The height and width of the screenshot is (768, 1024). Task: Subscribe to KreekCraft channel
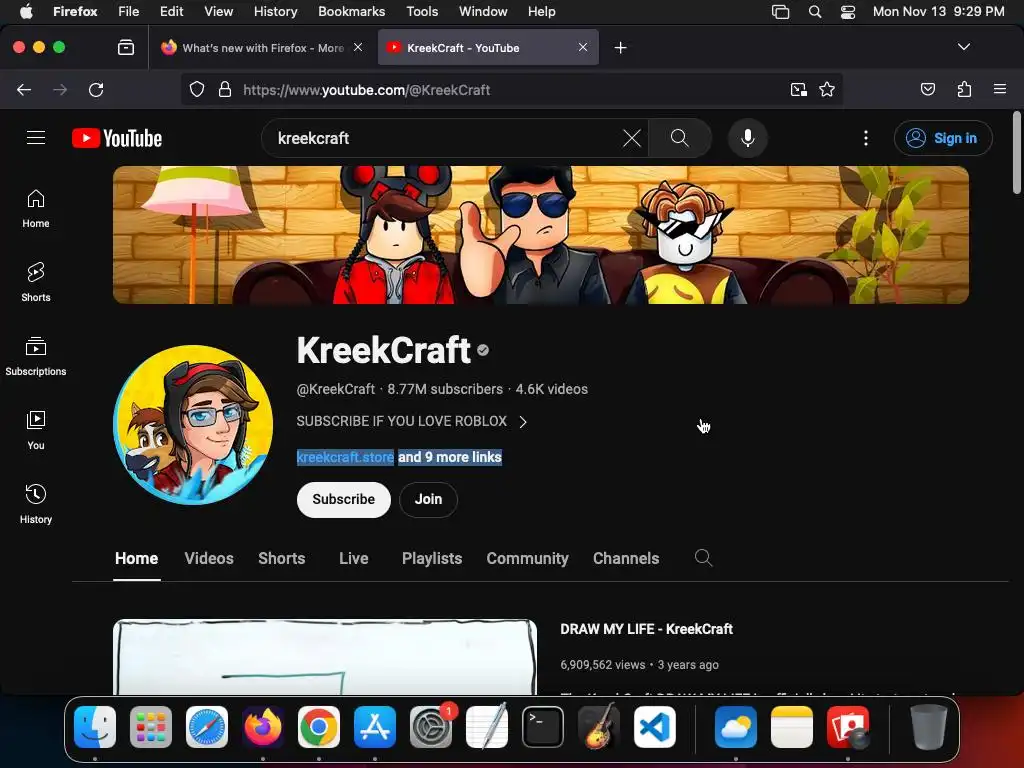point(344,500)
